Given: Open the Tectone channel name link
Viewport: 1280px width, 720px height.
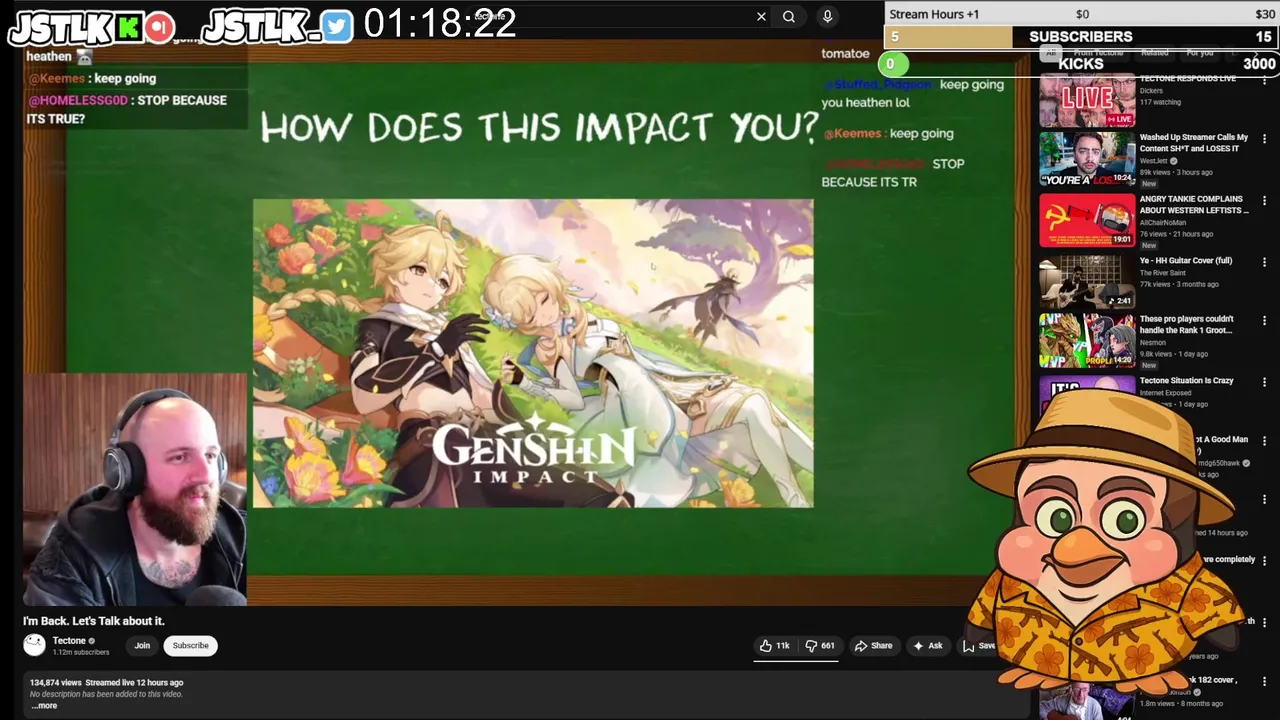Looking at the screenshot, I should pyautogui.click(x=69, y=641).
